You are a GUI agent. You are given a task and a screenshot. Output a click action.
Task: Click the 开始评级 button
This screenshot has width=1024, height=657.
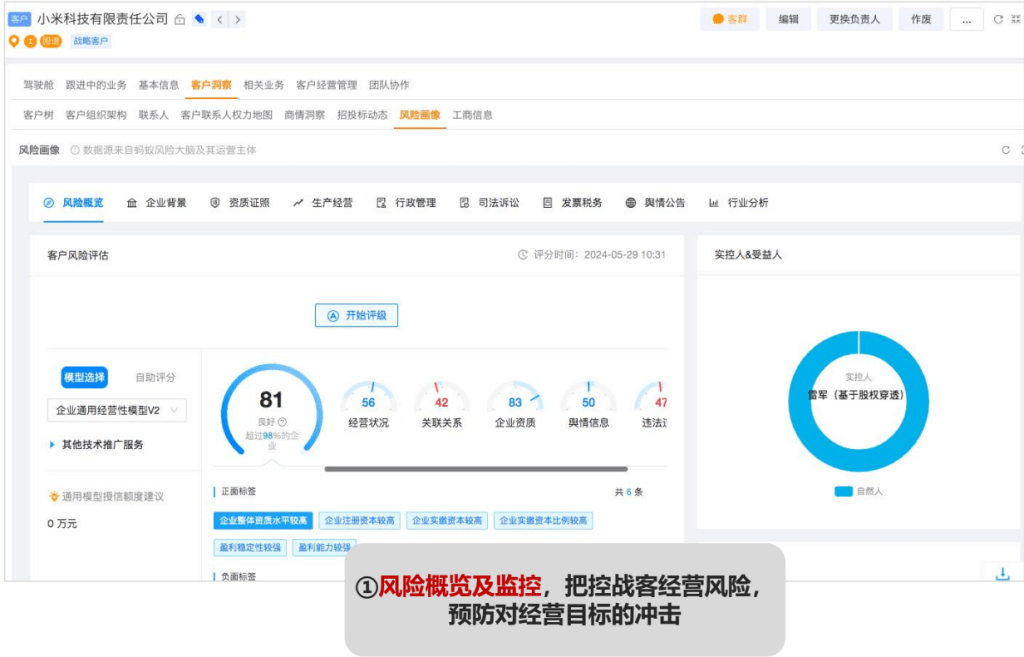(x=357, y=315)
